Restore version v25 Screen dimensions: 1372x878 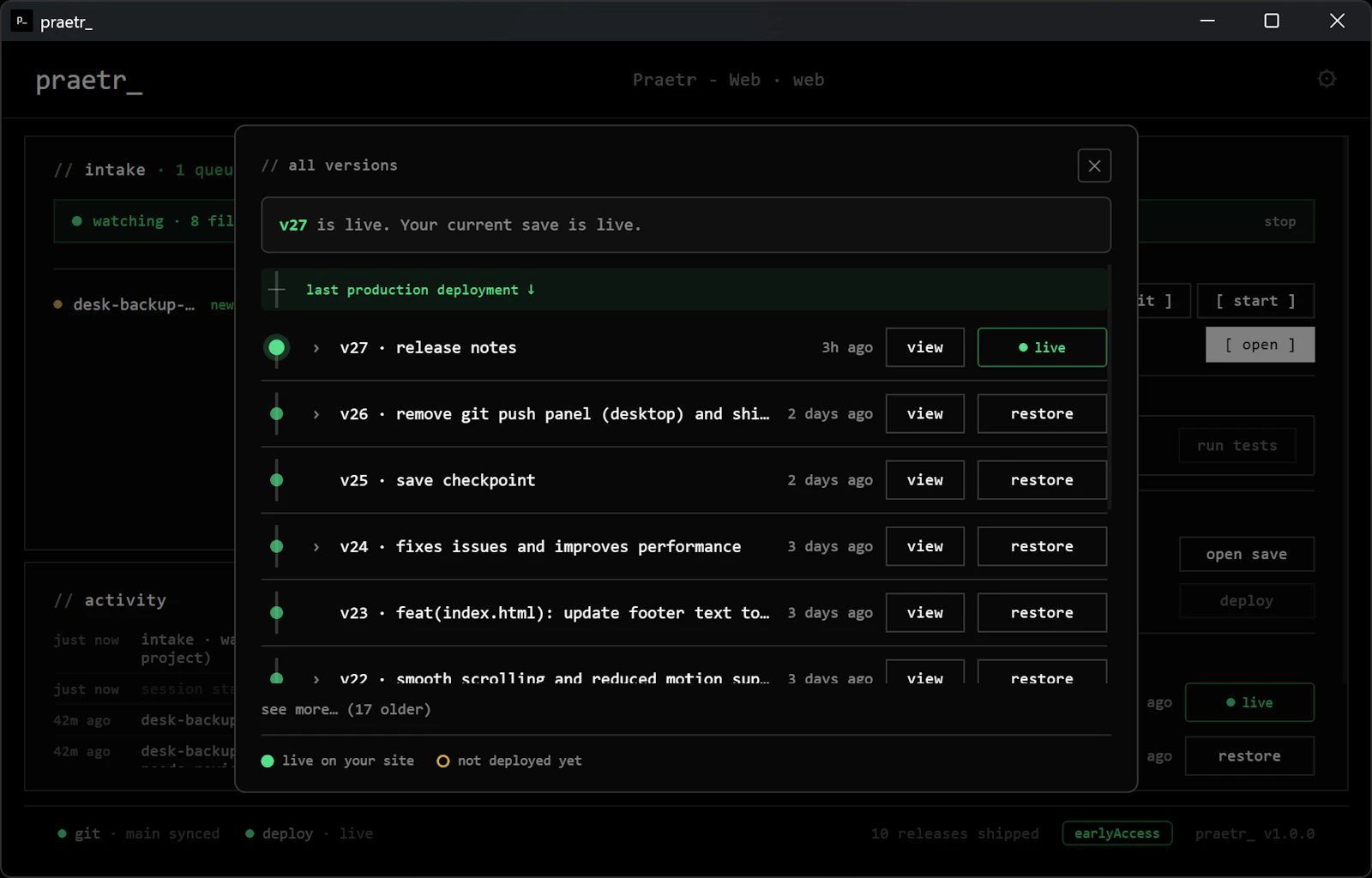[x=1042, y=480]
